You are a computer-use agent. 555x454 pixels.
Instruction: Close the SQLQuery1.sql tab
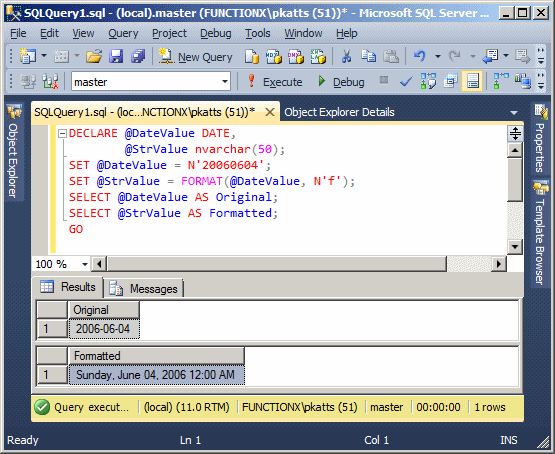[x=270, y=112]
